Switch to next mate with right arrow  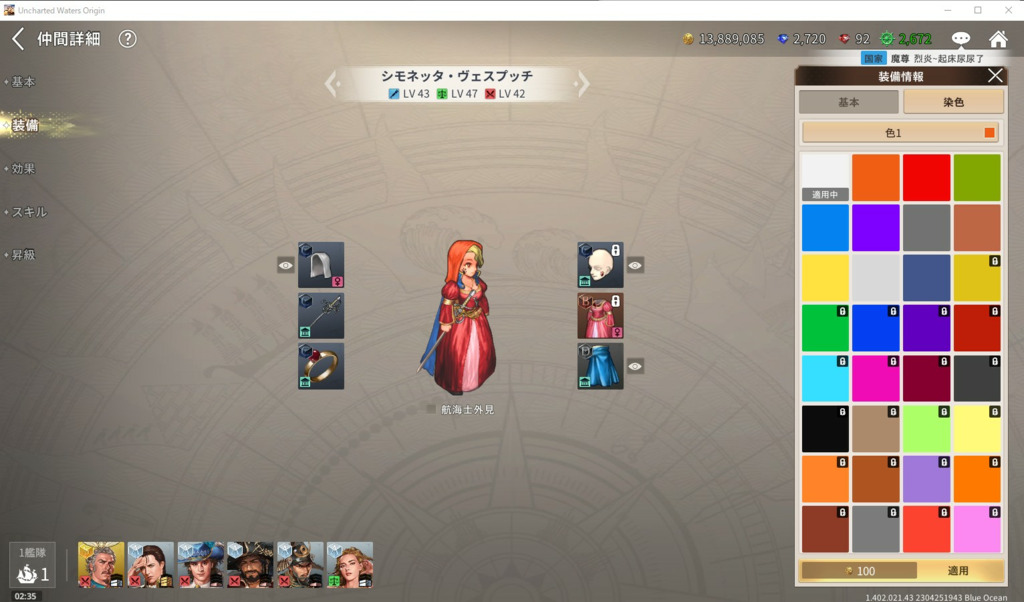point(581,84)
